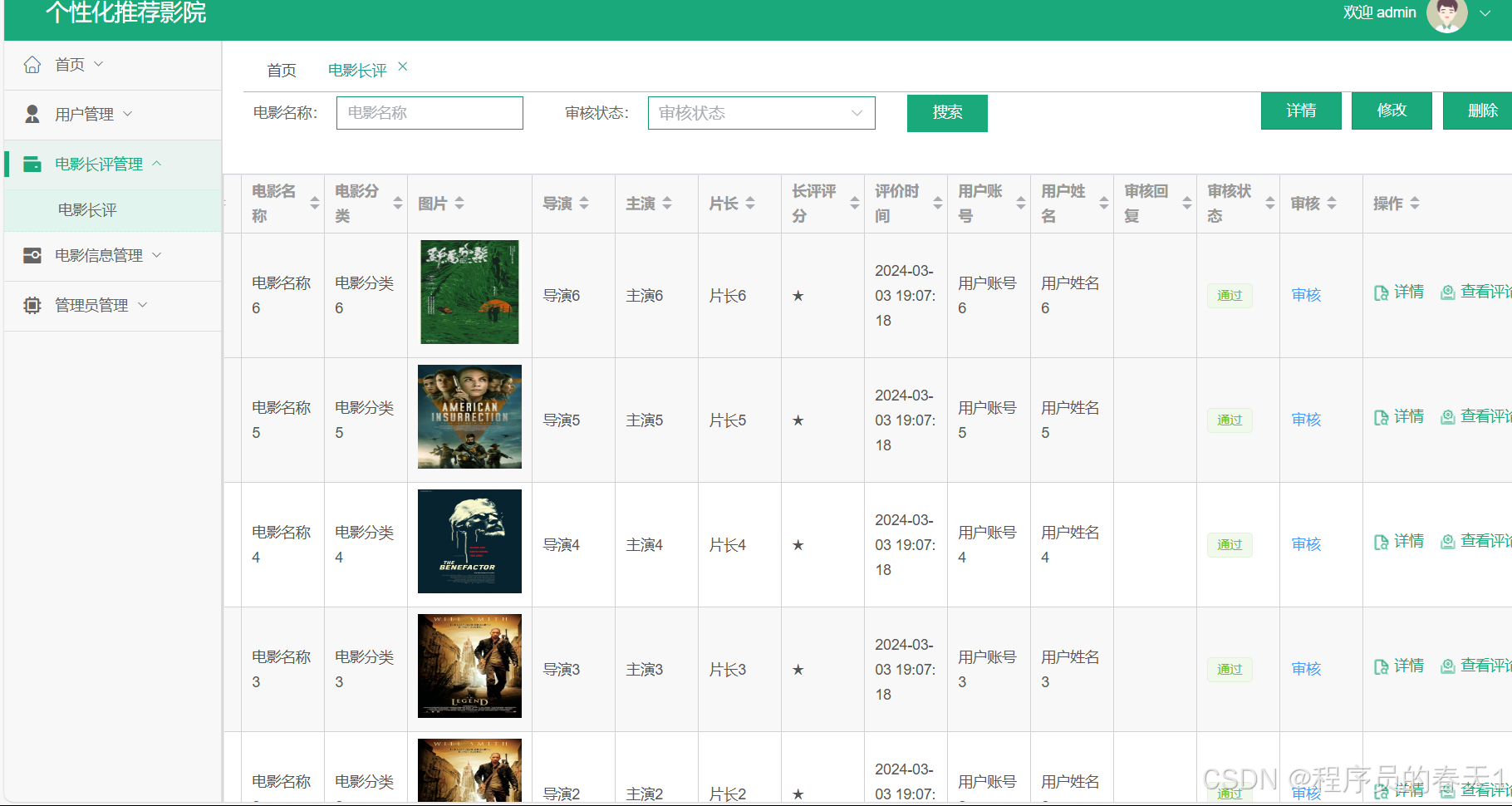The height and width of the screenshot is (806, 1512).
Task: Click I Am Legend poster for 电影名称3
Action: (x=469, y=666)
